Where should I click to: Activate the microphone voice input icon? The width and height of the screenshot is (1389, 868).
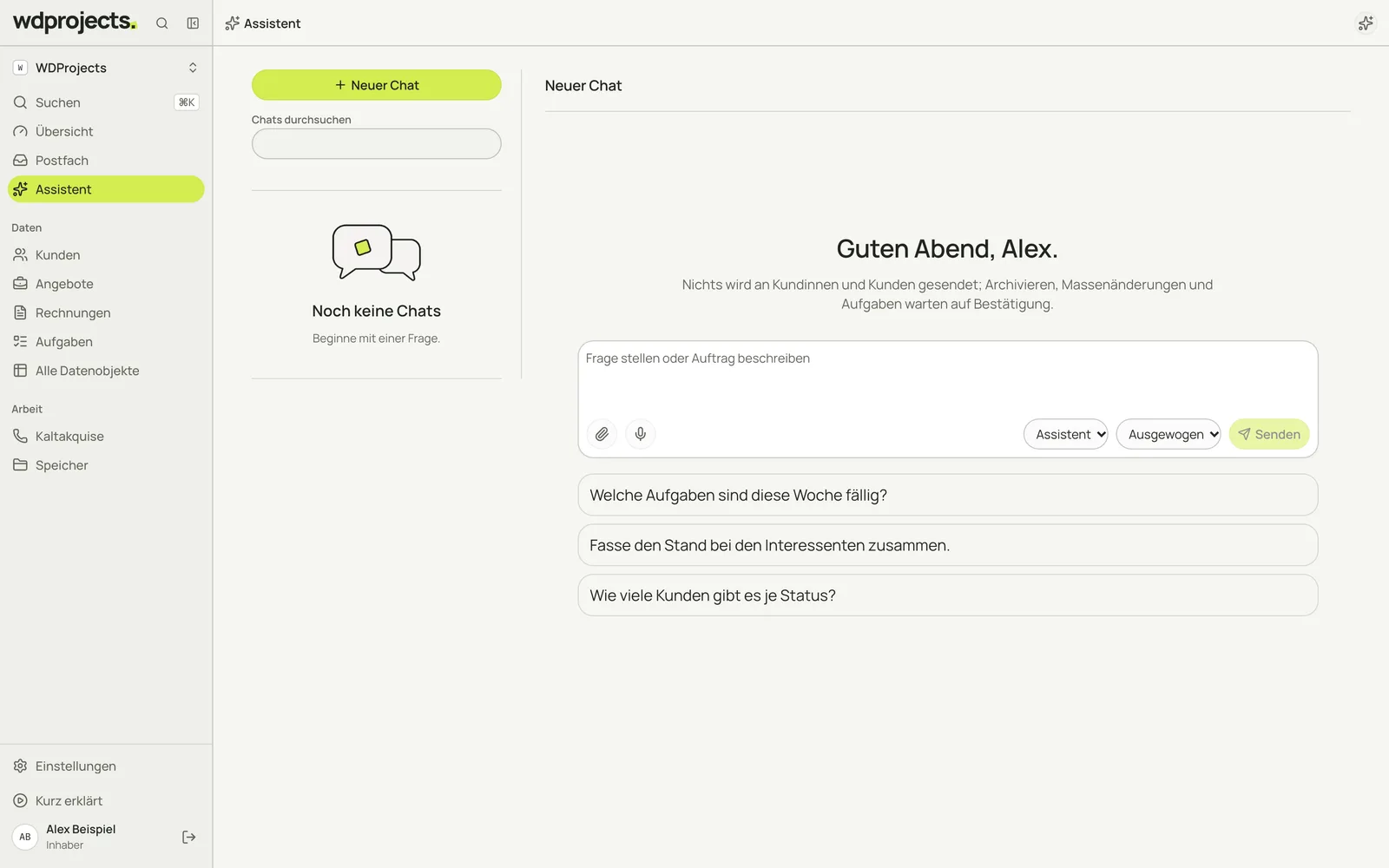click(x=641, y=434)
